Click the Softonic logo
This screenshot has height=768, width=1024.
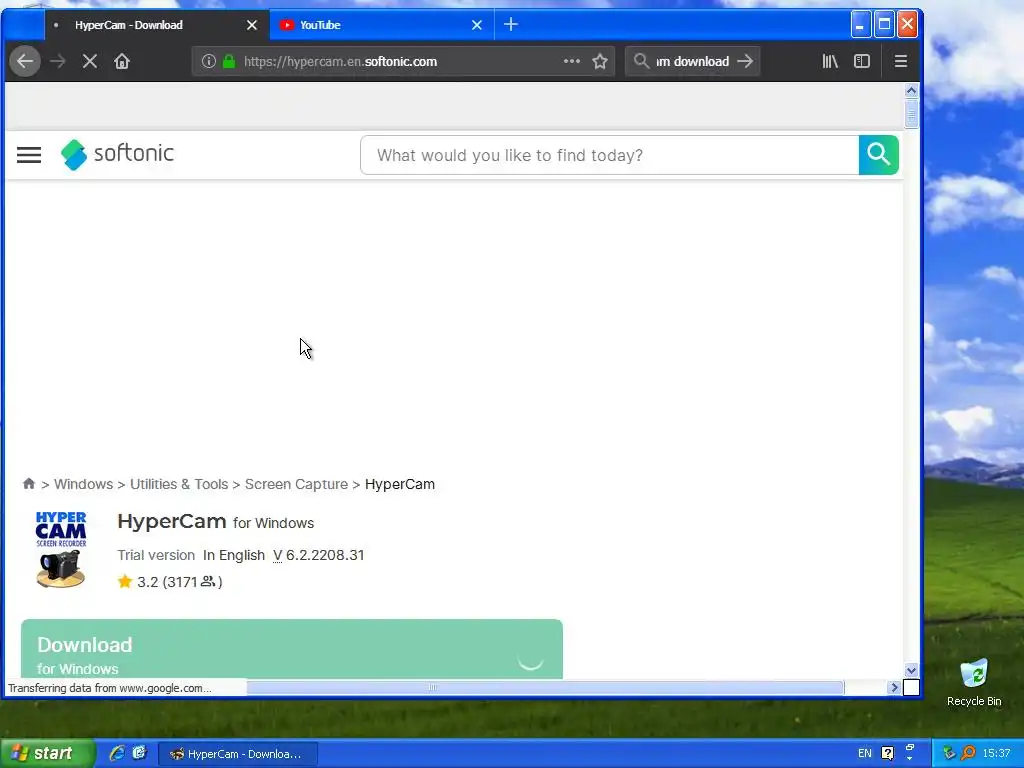(118, 154)
